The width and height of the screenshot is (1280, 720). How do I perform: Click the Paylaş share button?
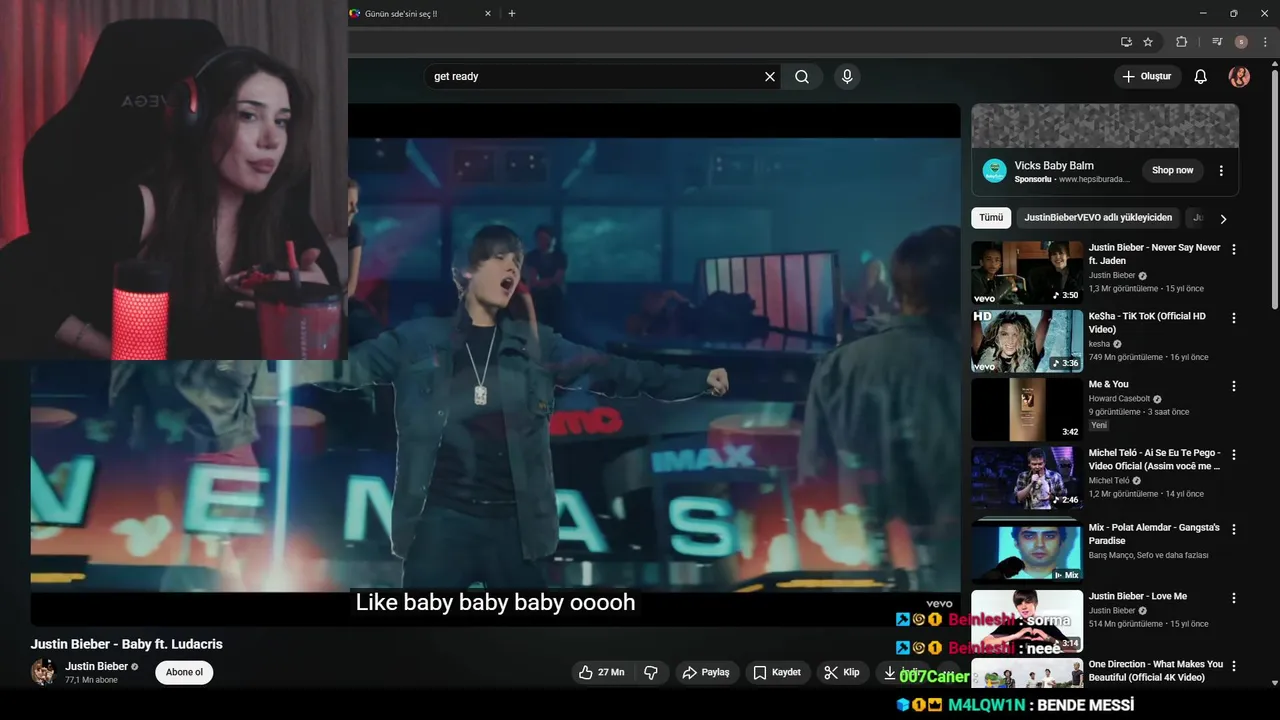[x=707, y=672]
